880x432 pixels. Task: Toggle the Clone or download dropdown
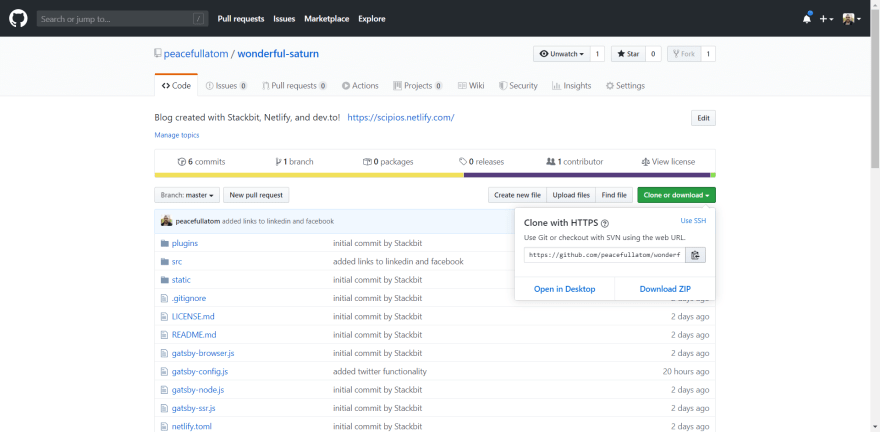click(x=676, y=195)
